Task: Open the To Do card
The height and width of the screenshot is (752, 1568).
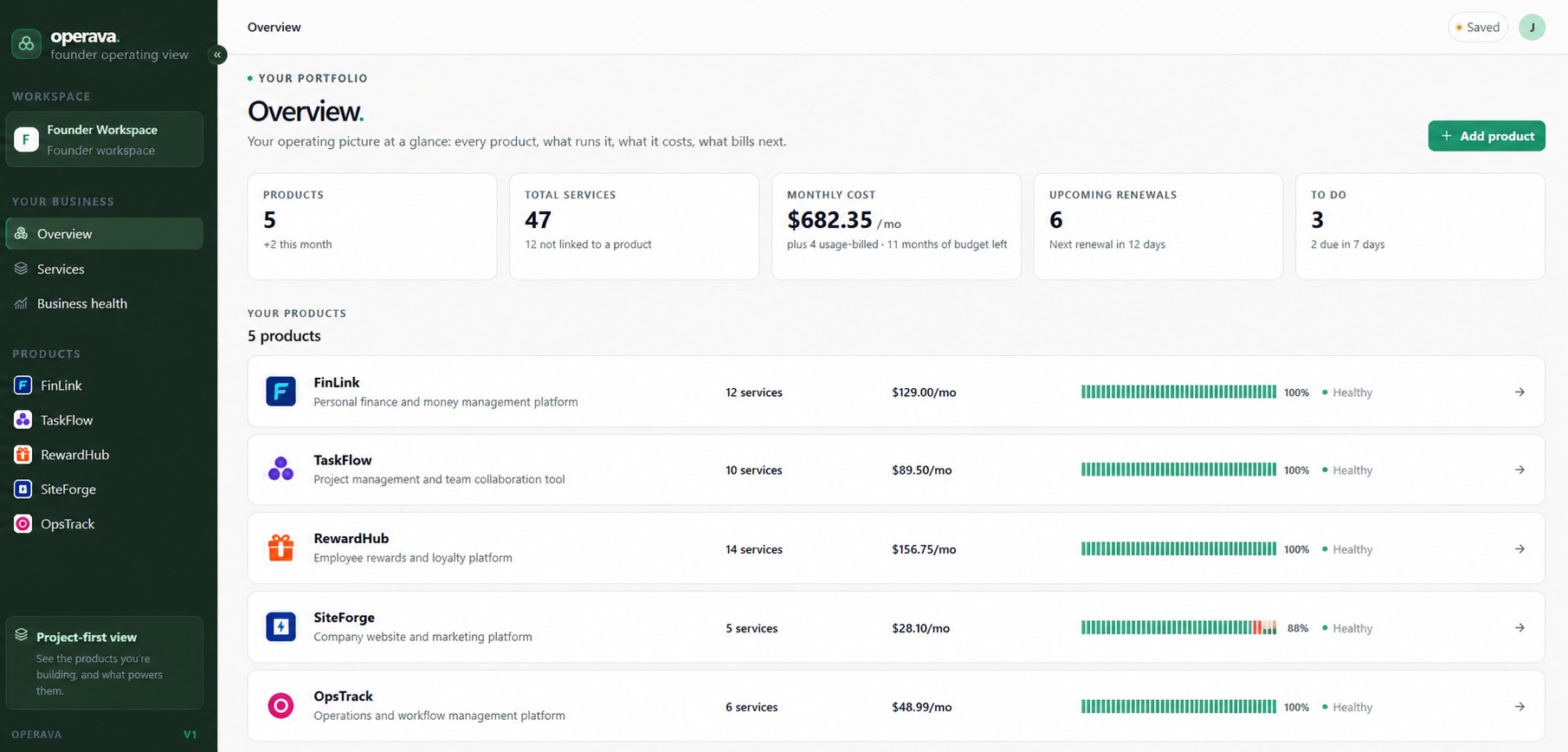Action: pos(1420,226)
